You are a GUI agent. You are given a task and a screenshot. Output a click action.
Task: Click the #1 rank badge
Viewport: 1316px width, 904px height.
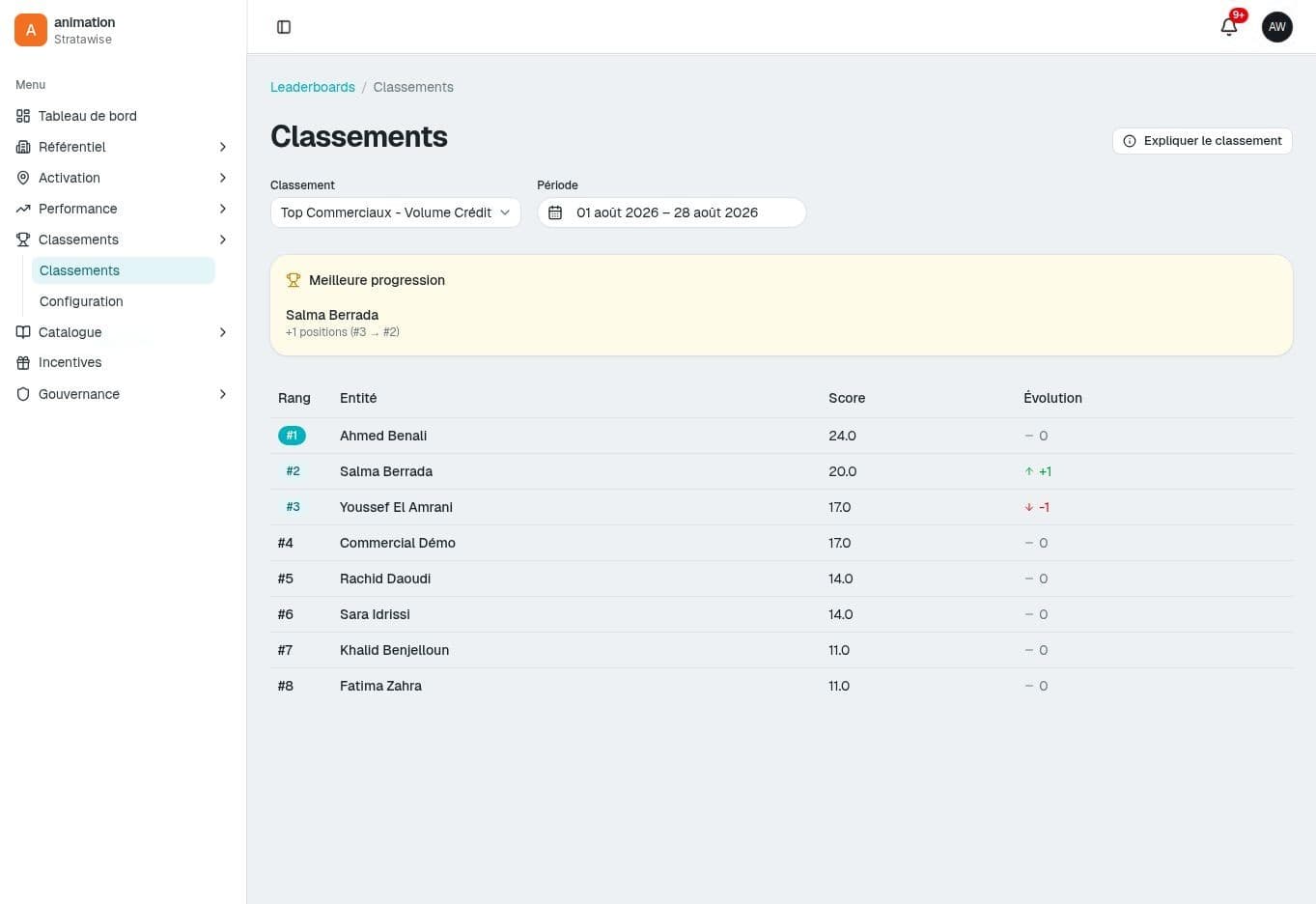(x=292, y=436)
